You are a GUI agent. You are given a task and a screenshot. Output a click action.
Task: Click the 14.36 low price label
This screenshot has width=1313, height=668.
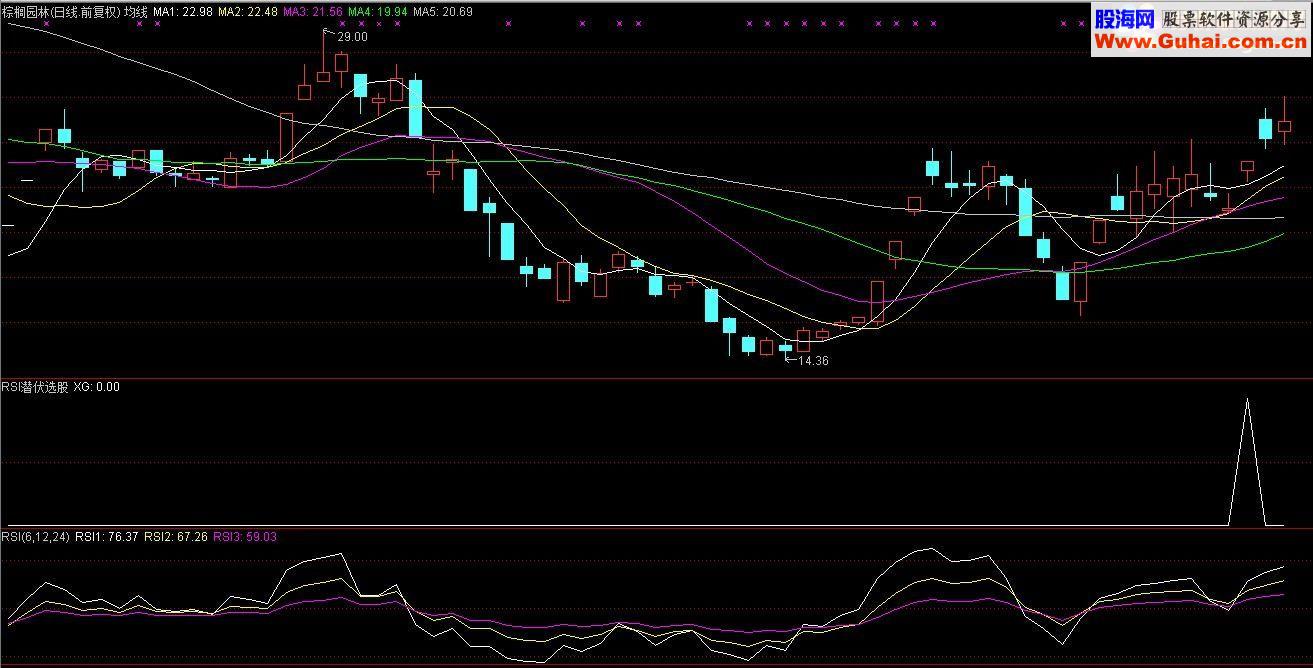[x=813, y=361]
